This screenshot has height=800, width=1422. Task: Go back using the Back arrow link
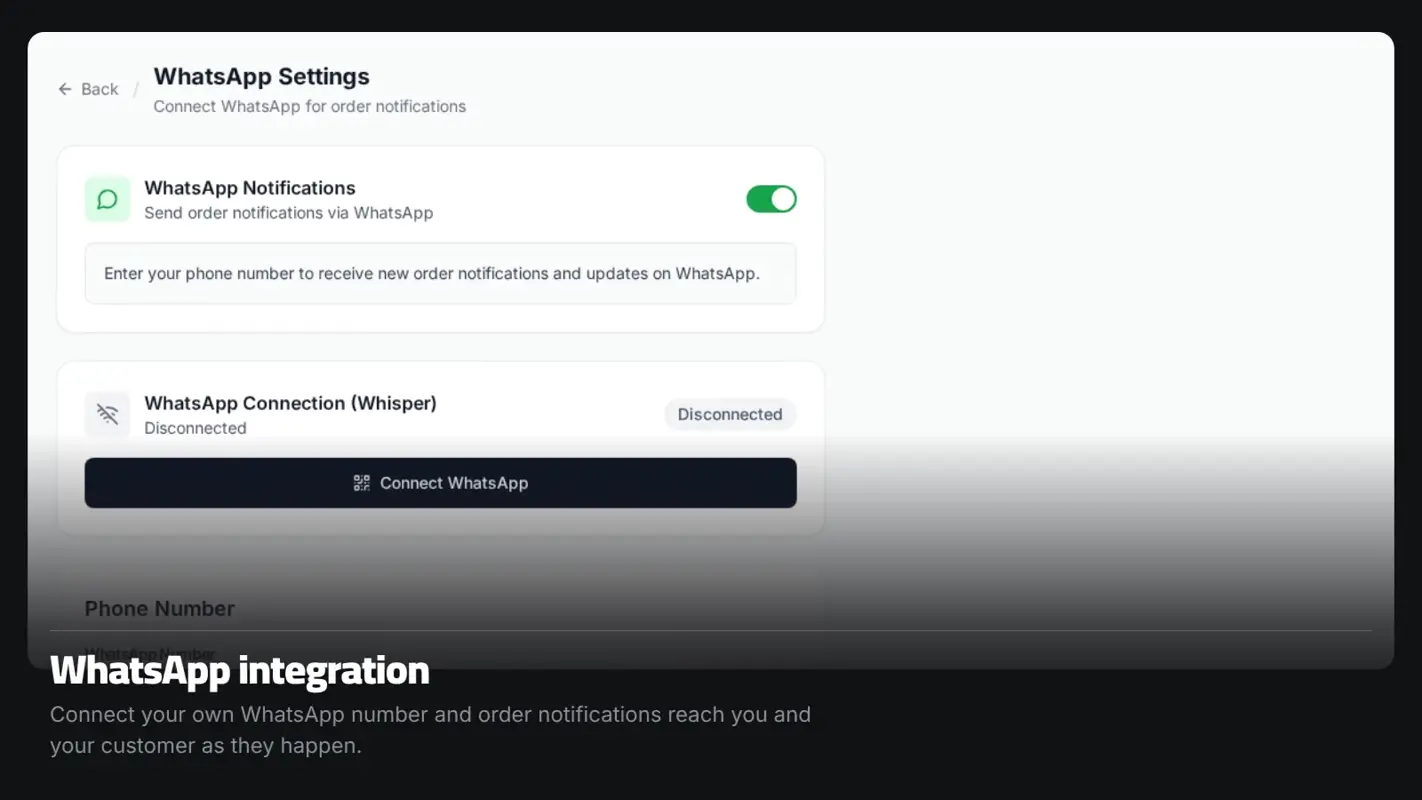88,89
